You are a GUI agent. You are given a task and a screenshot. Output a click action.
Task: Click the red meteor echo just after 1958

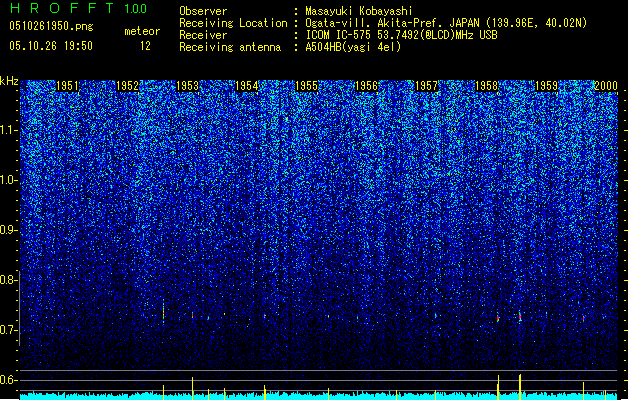(x=498, y=318)
